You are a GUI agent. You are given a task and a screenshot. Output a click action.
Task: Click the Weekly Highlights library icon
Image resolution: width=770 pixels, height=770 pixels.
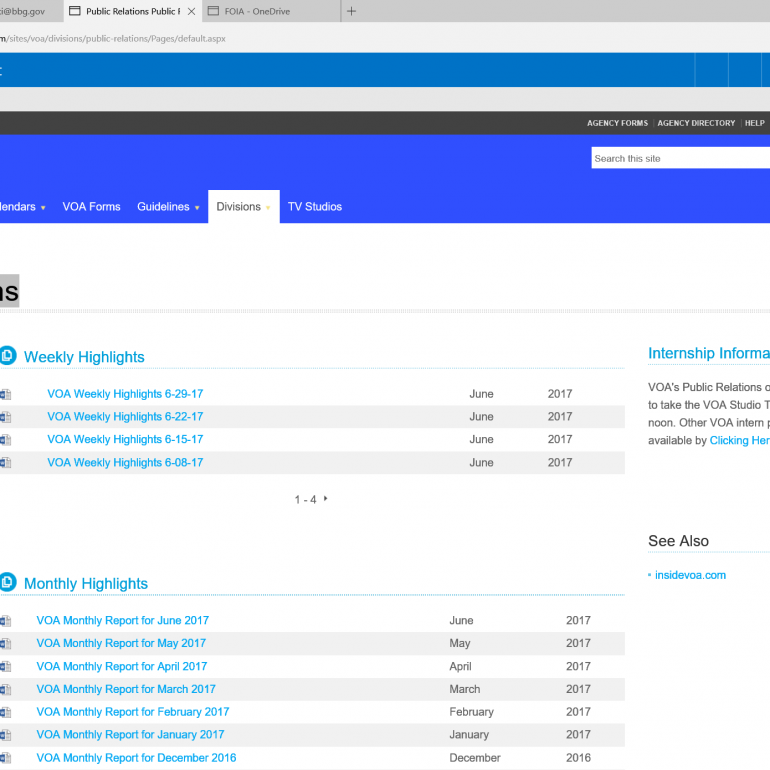[8, 356]
